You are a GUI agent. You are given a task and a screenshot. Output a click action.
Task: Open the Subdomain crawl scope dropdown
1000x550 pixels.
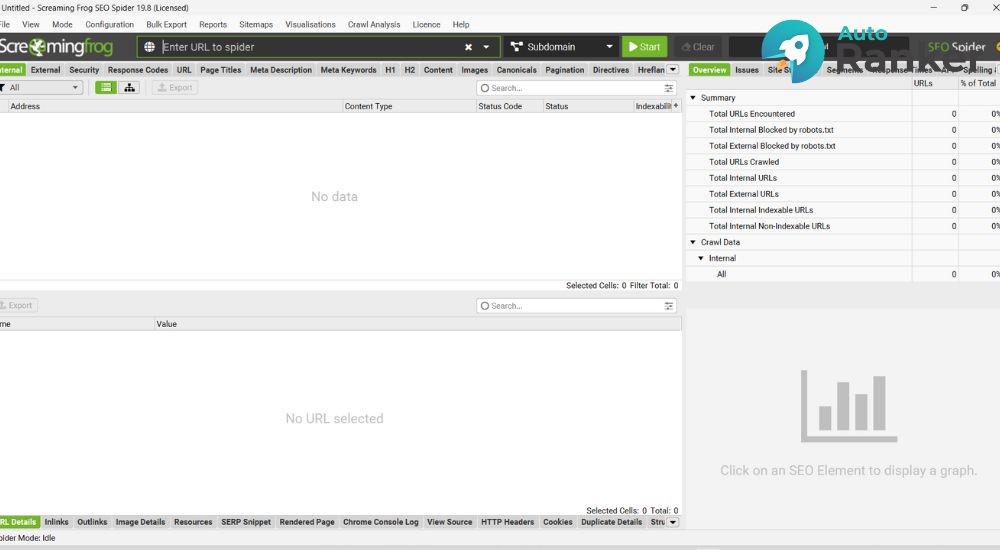(x=561, y=47)
